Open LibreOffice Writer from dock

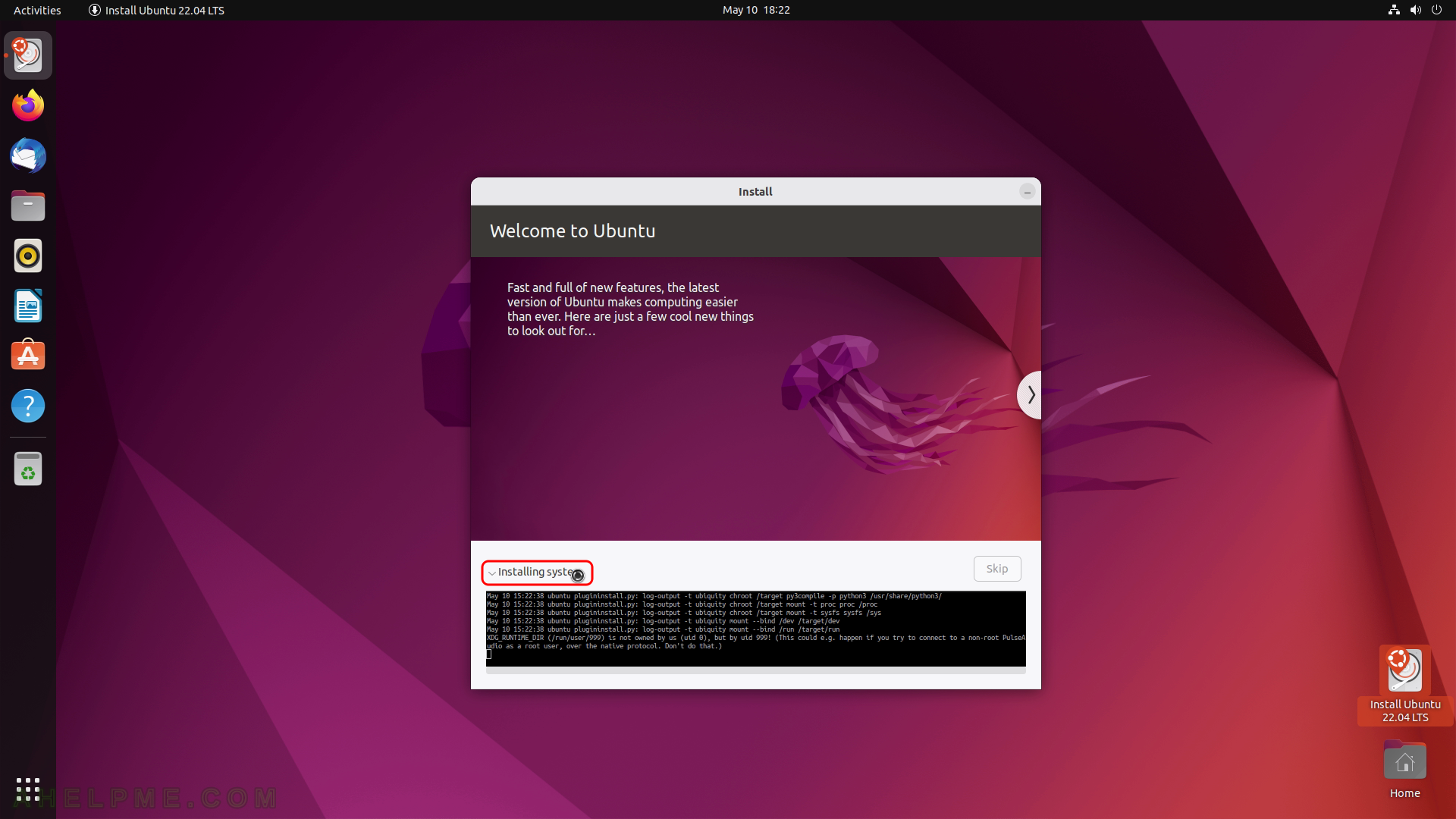pyautogui.click(x=28, y=306)
